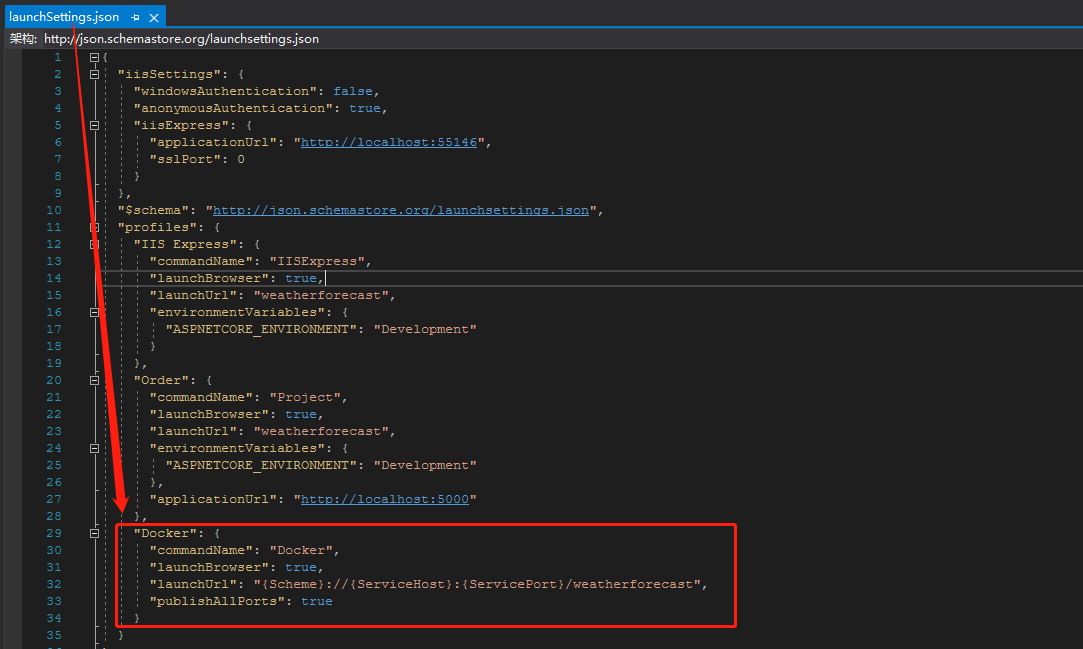Click launchBrowser true value on line 22
The image size is (1083, 649).
301,414
